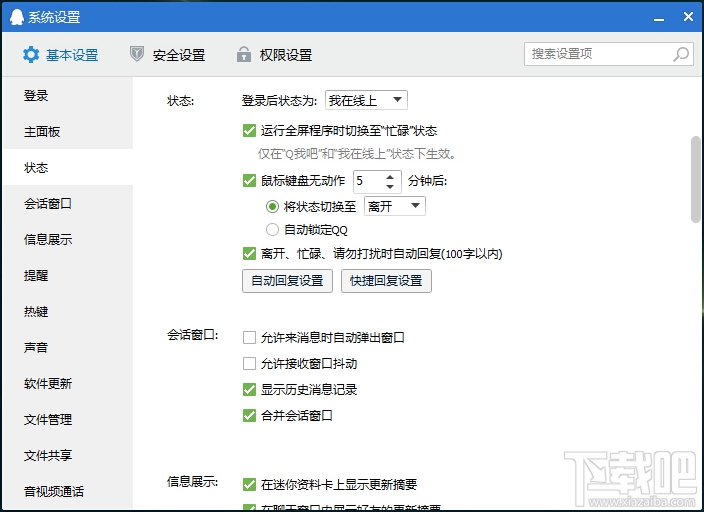Select the 将状态切换至 radio button

tap(272, 207)
